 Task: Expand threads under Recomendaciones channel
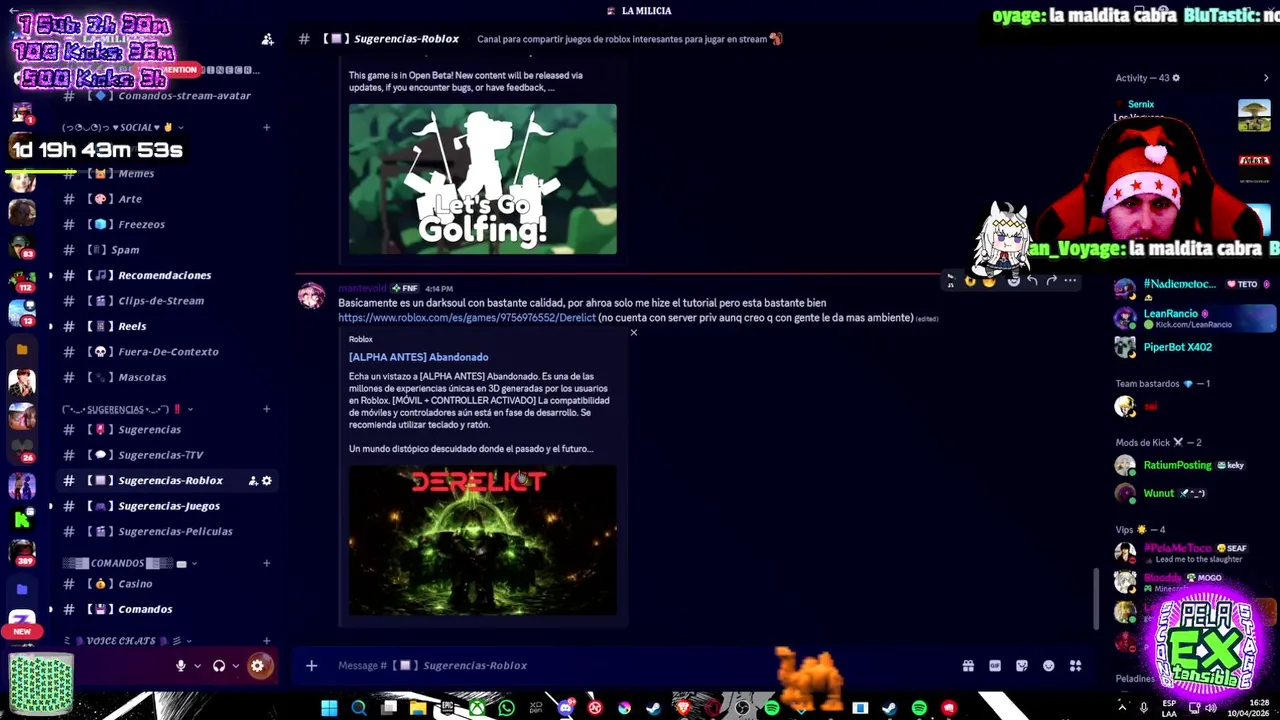51,275
